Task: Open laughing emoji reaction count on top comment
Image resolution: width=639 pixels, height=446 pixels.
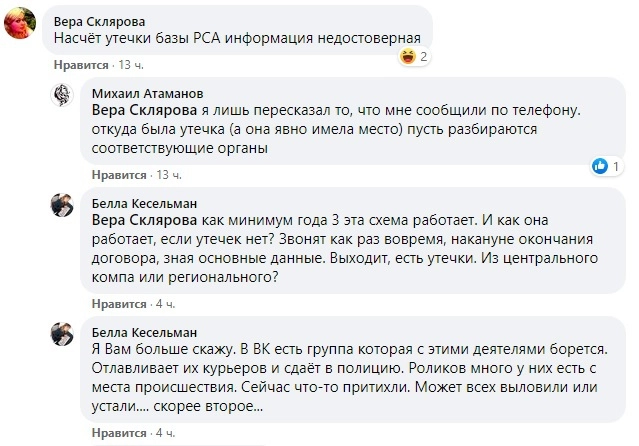Action: pos(413,57)
